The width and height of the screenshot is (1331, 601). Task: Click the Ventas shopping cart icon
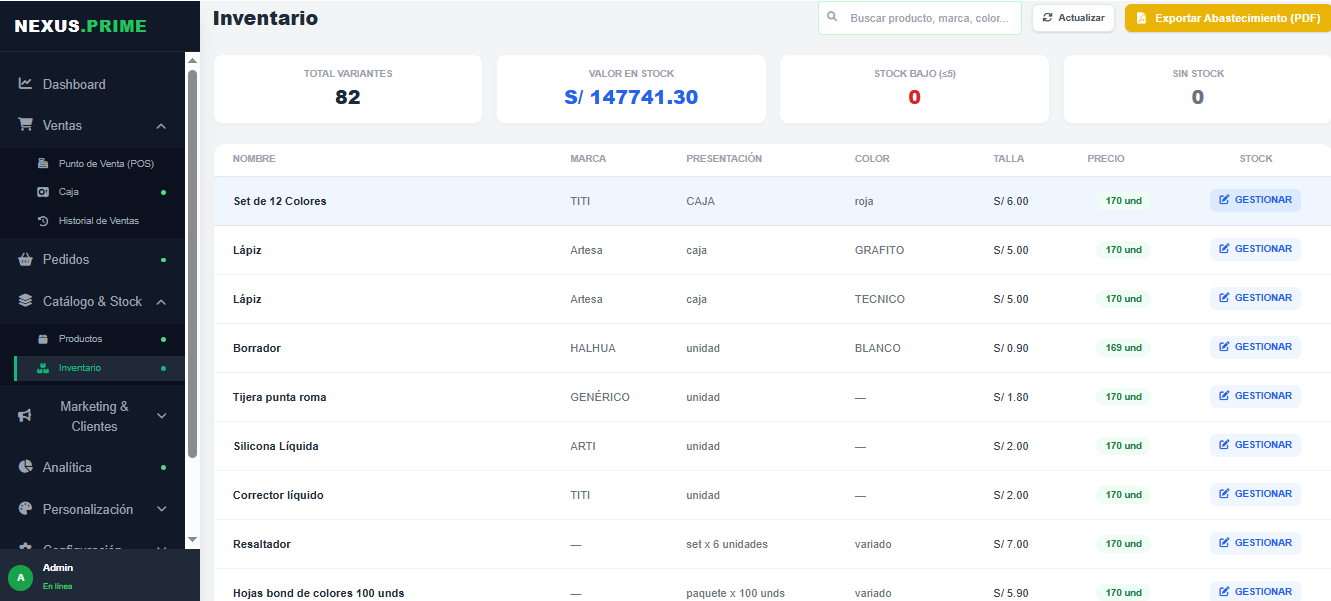tap(25, 125)
